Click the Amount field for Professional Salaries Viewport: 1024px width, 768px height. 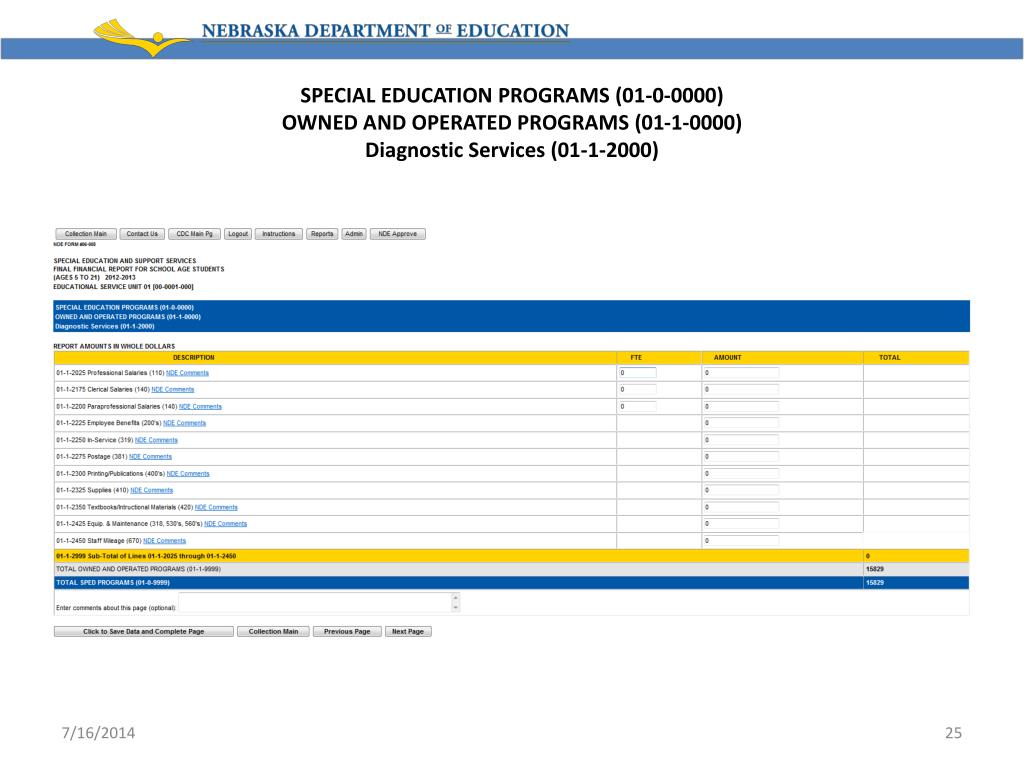pos(741,373)
